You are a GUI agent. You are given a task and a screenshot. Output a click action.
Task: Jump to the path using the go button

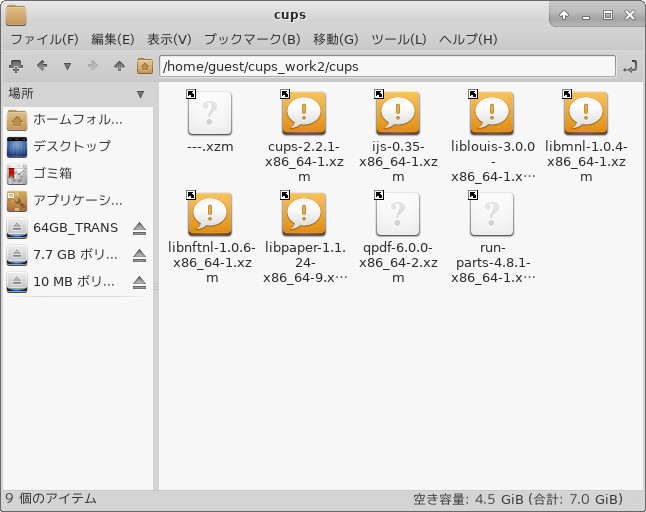[x=630, y=66]
